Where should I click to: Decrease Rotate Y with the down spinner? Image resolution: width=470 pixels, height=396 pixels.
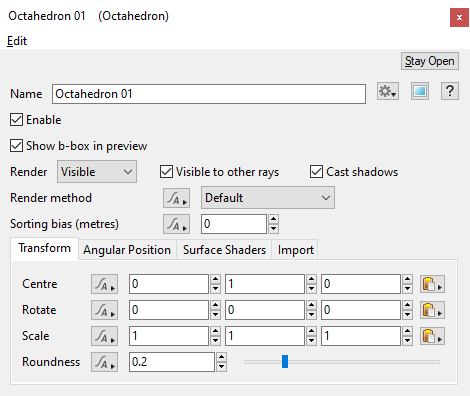(x=311, y=315)
